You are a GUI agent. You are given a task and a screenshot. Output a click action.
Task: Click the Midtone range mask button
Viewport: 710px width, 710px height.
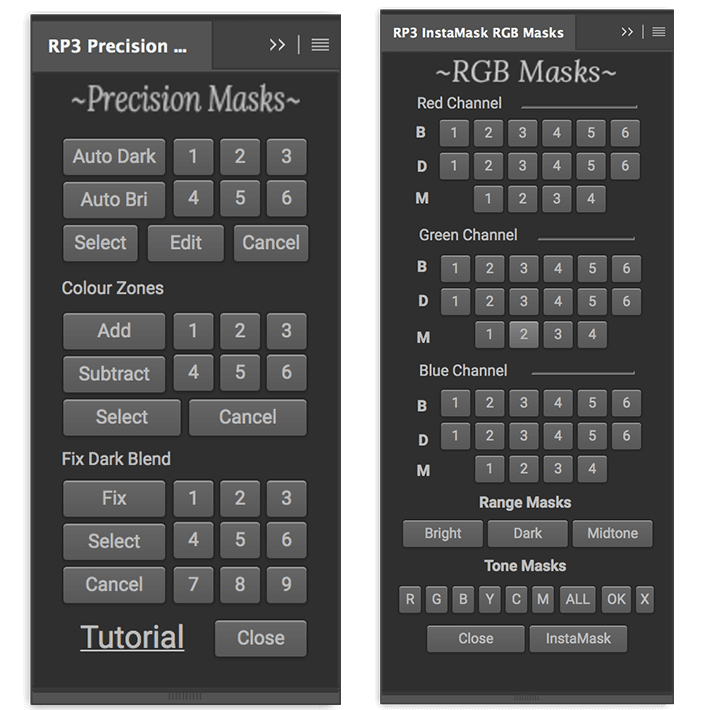(613, 533)
